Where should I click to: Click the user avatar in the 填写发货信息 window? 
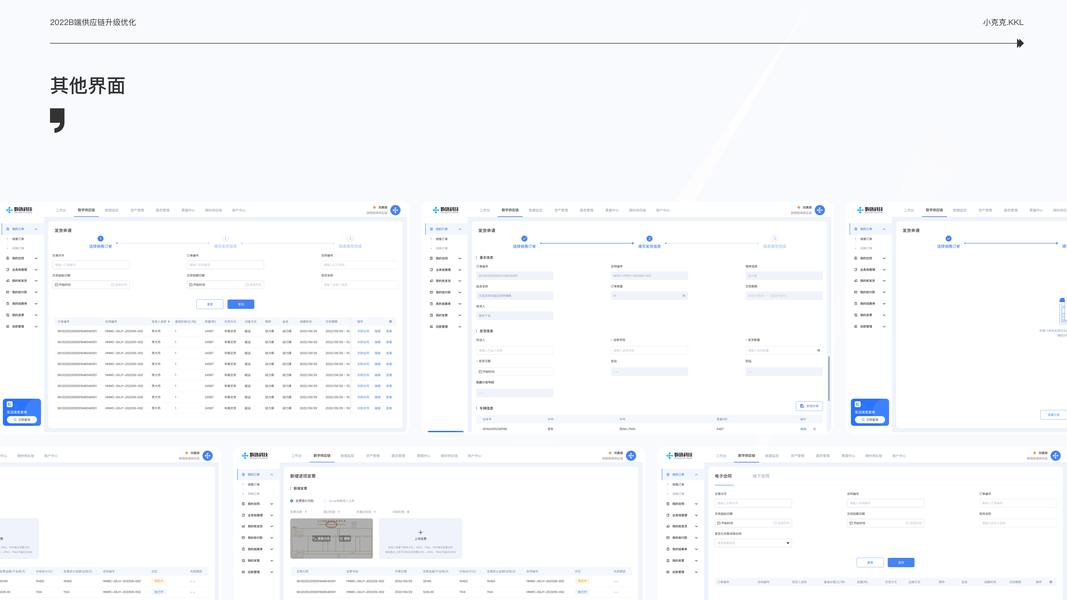[x=820, y=210]
